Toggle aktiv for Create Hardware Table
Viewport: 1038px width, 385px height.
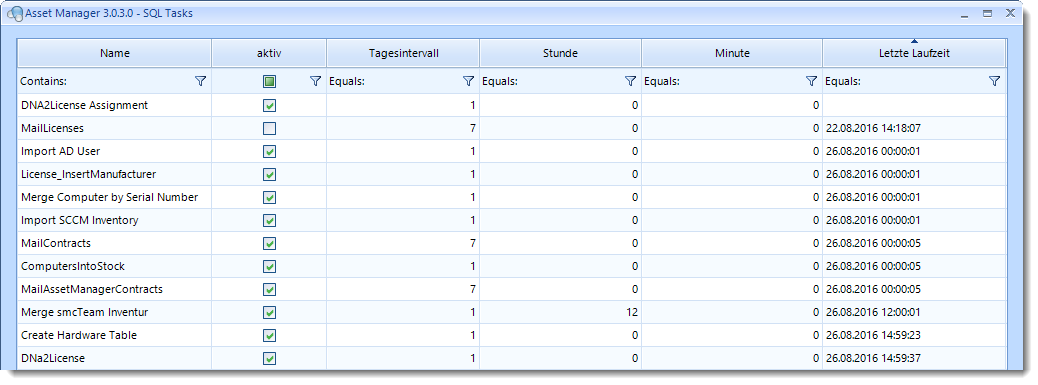tap(269, 335)
